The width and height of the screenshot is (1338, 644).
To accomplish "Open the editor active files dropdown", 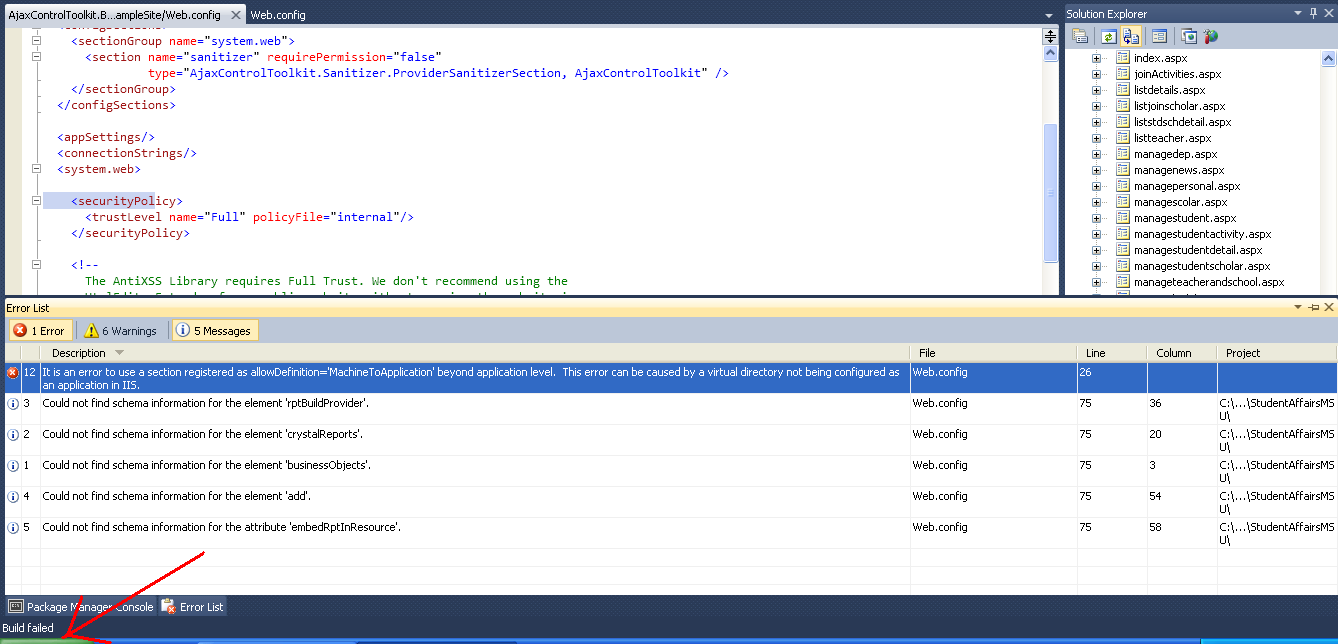I will click(x=1049, y=15).
